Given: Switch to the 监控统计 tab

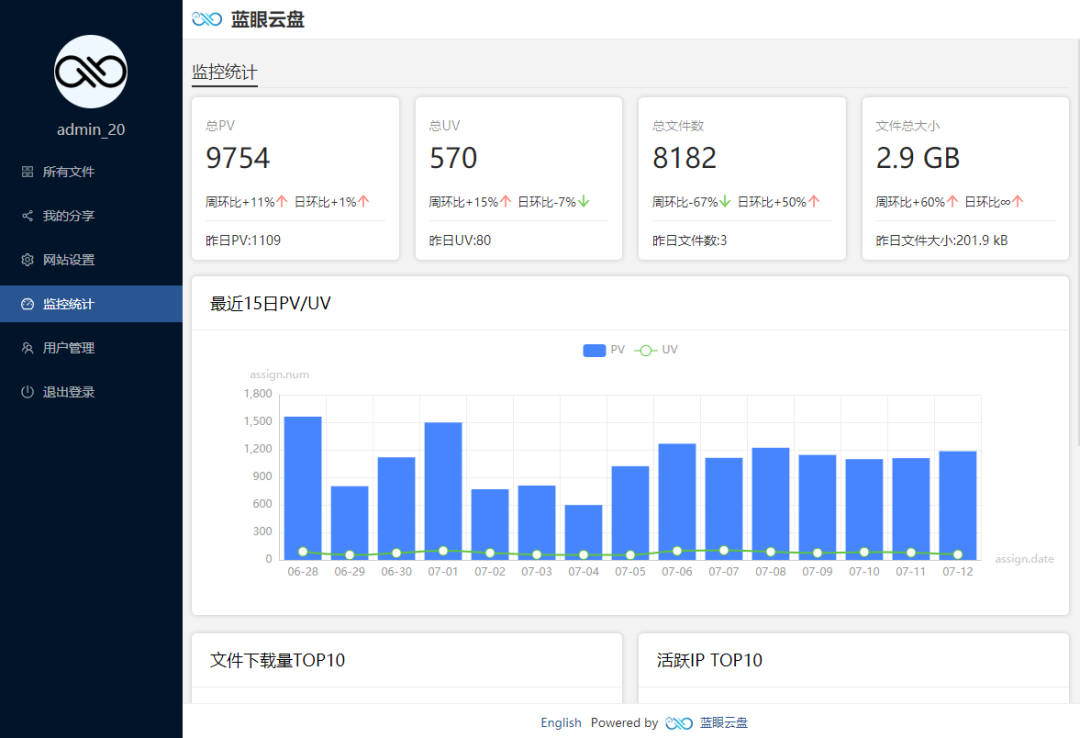Looking at the screenshot, I should coord(224,72).
